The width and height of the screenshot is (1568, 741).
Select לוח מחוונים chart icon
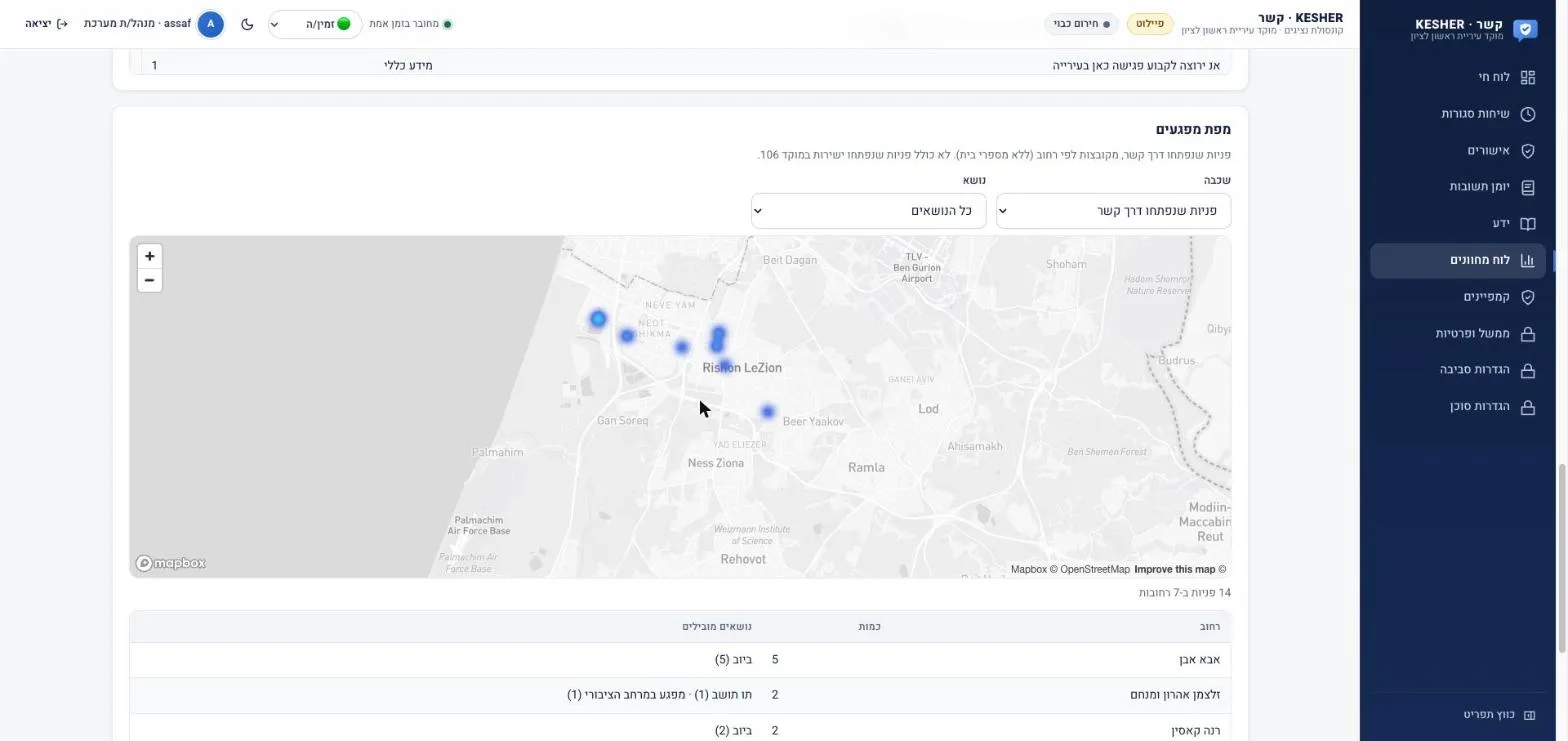pos(1527,260)
